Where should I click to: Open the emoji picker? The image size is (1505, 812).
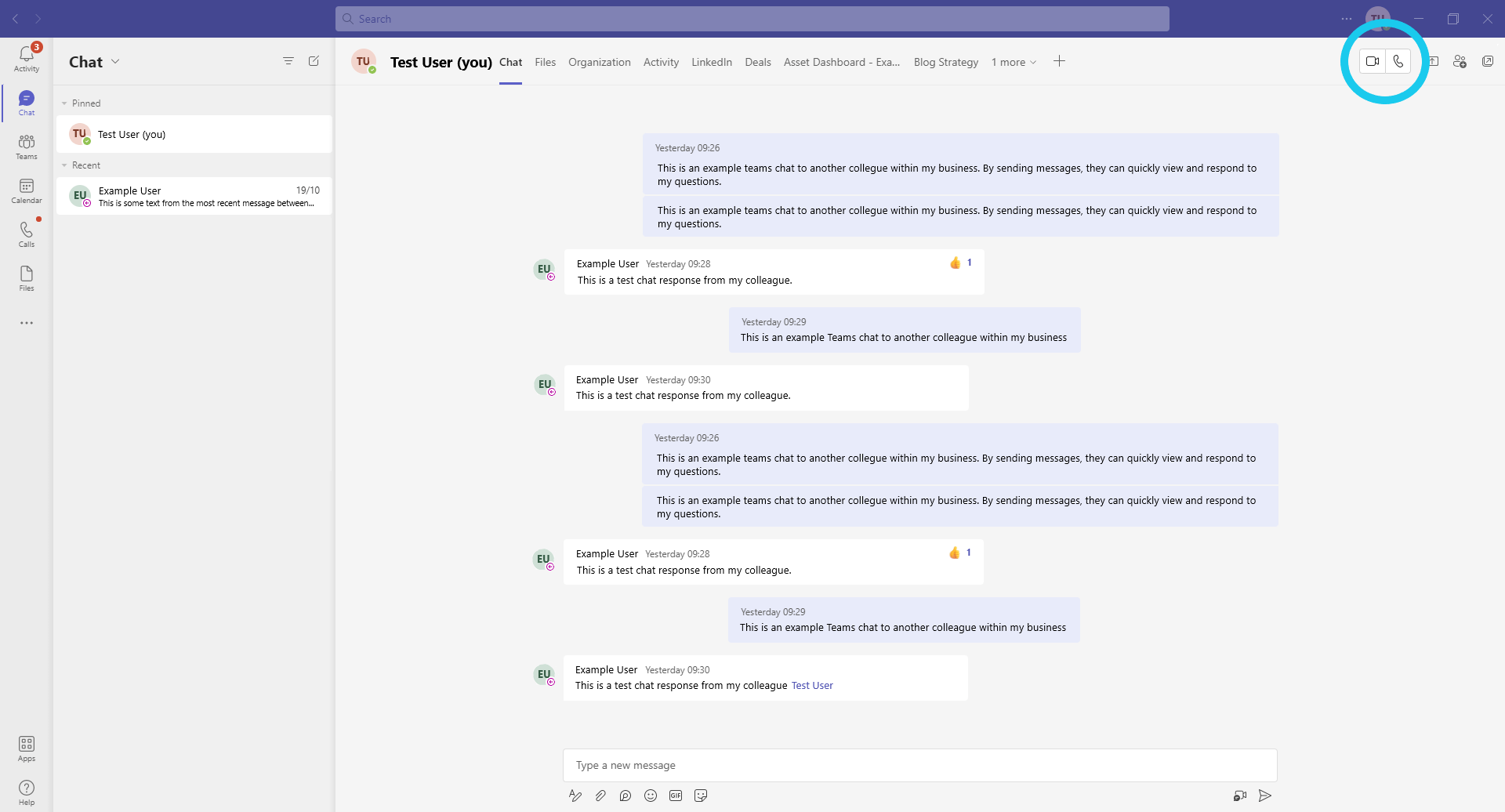tap(651, 796)
